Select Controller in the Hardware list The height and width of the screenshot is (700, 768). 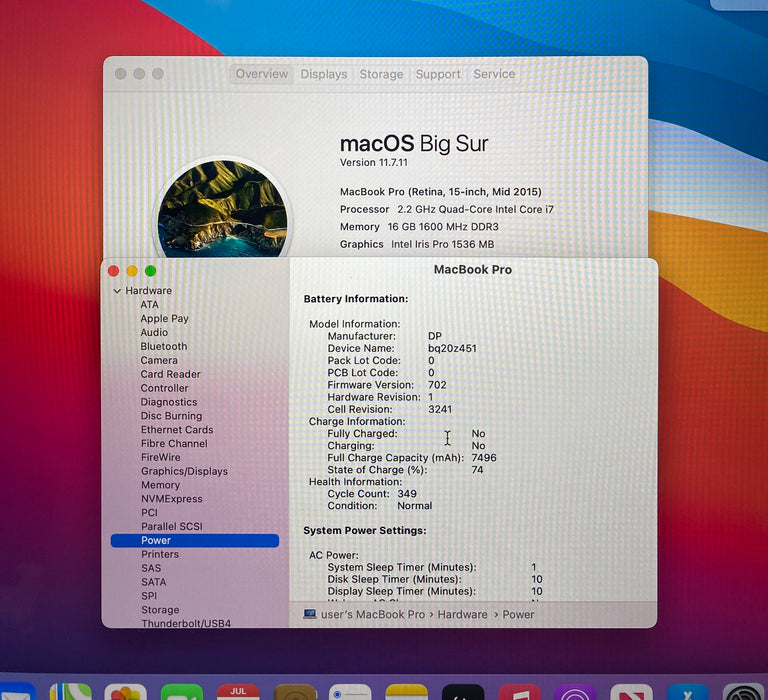tap(165, 388)
